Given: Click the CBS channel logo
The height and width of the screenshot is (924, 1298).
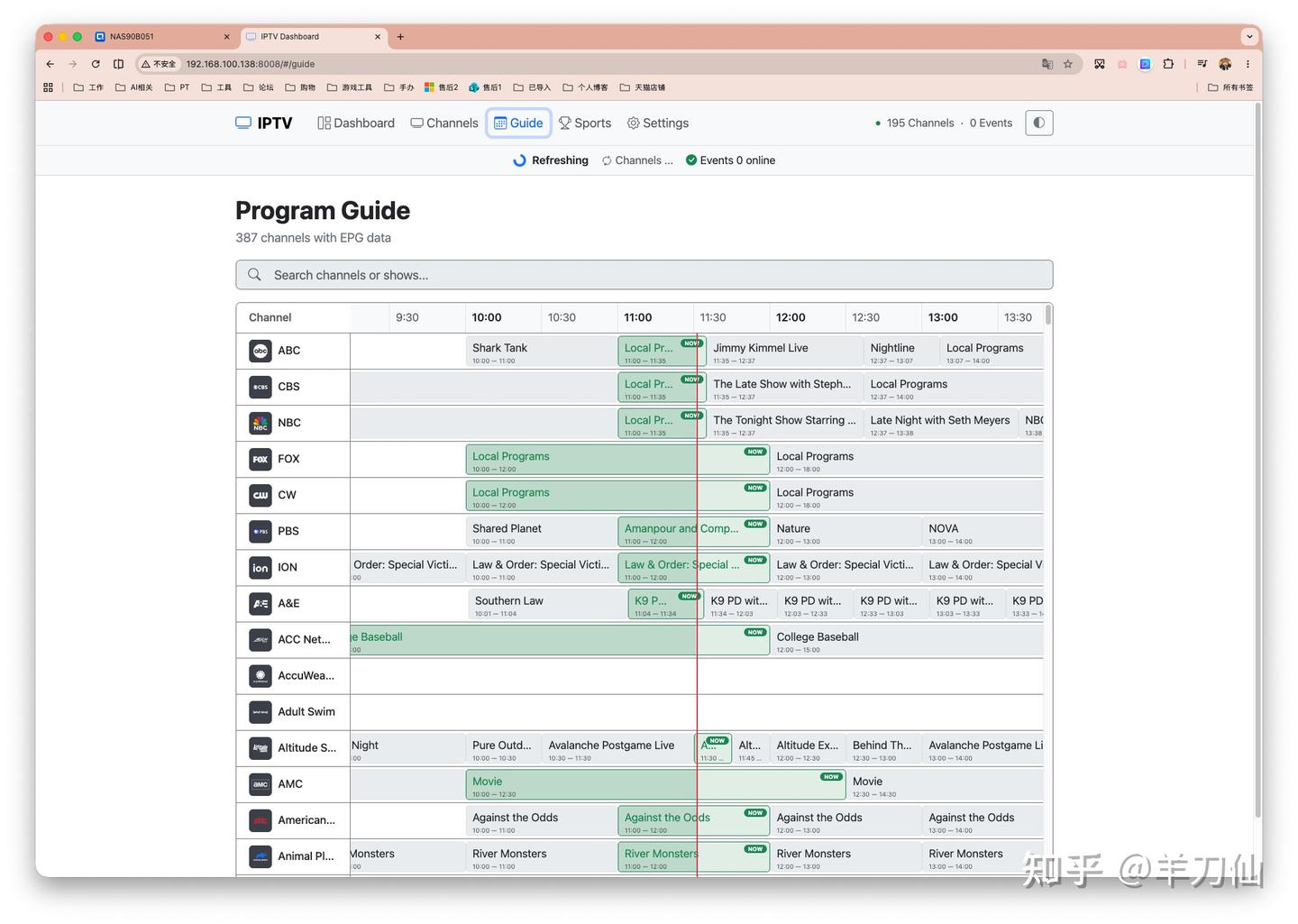Looking at the screenshot, I should pyautogui.click(x=261, y=387).
